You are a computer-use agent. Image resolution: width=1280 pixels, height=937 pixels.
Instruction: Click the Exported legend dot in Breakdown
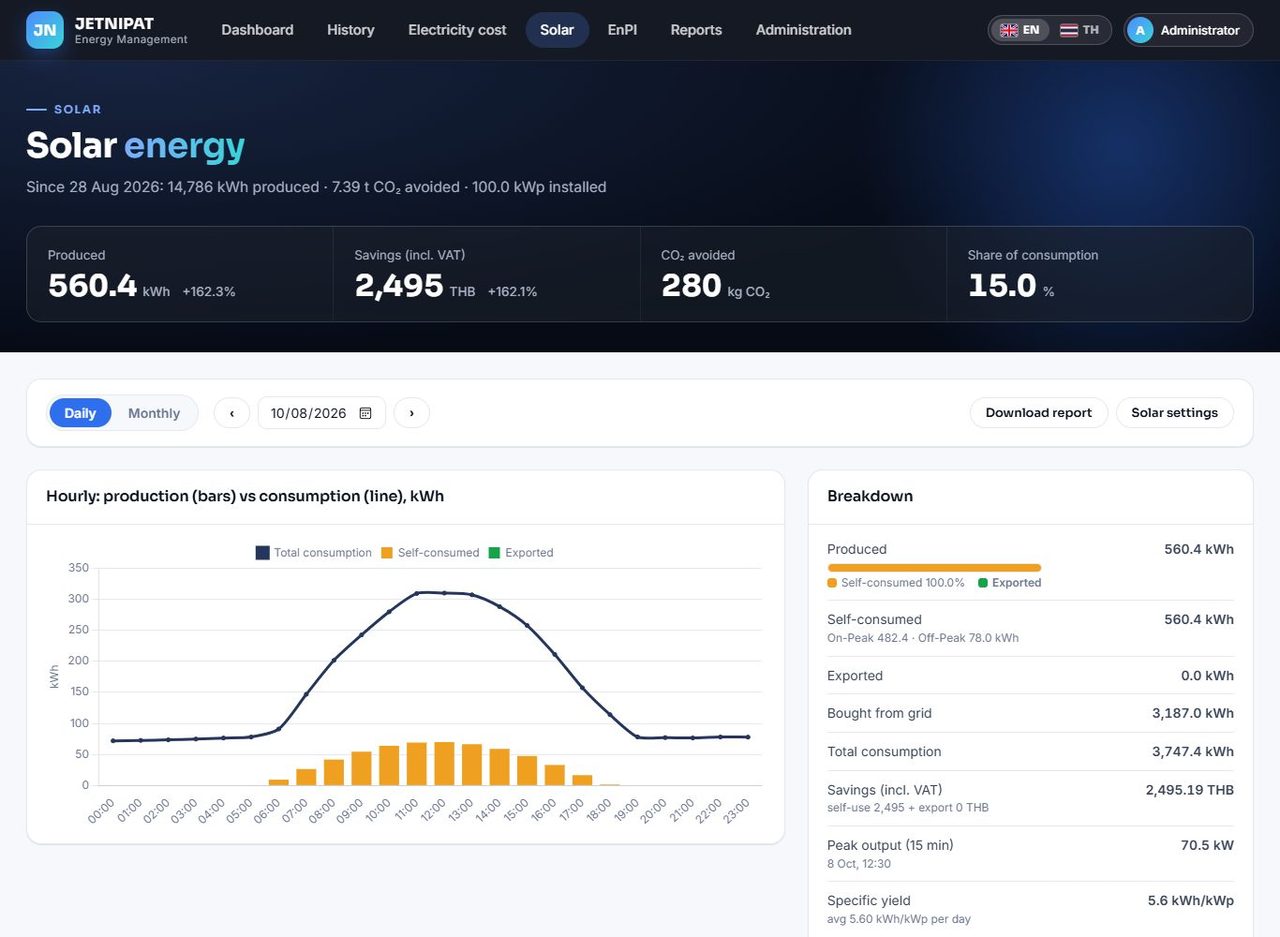(983, 583)
